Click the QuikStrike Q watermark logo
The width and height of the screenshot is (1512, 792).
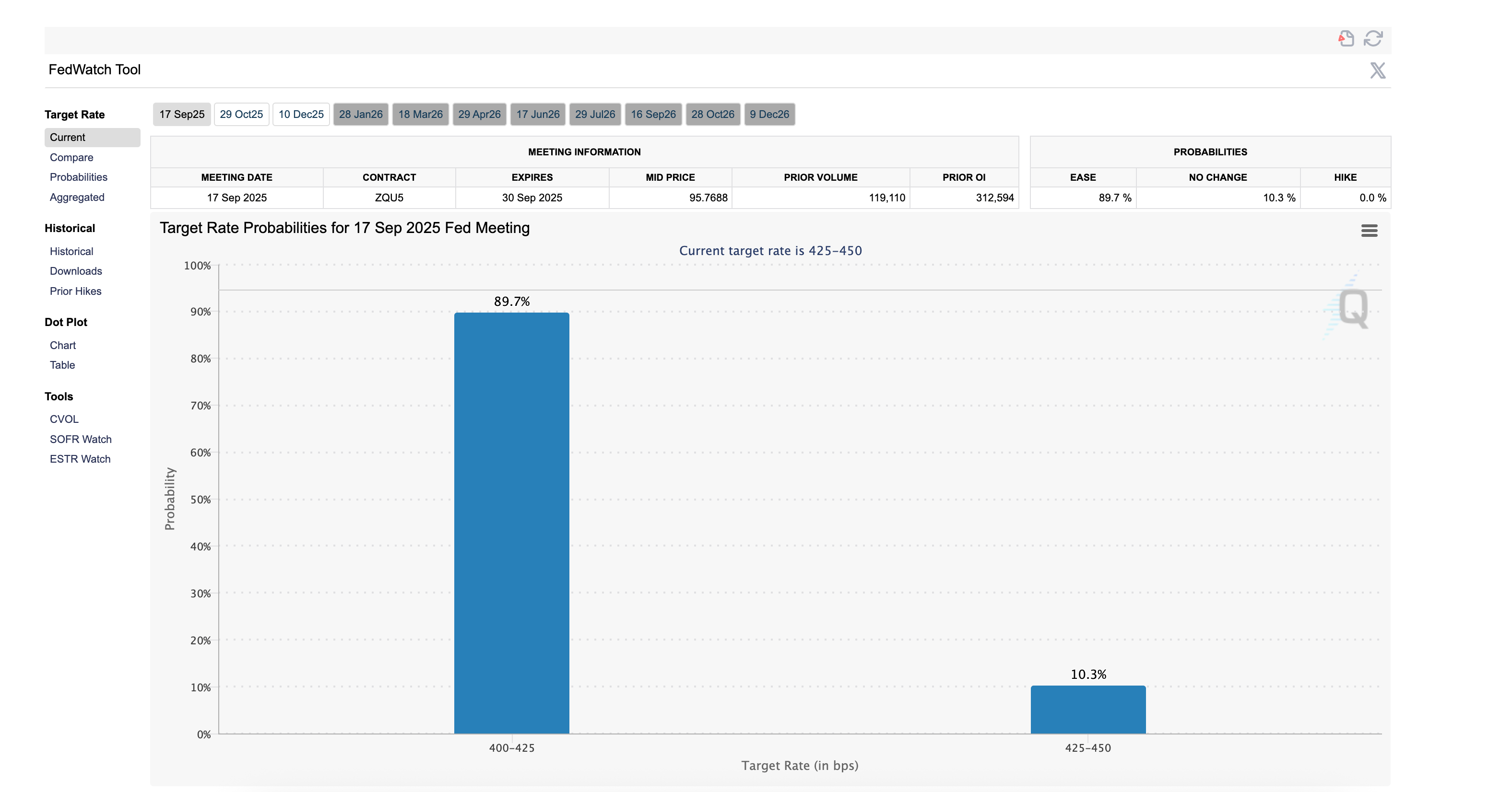tap(1352, 307)
